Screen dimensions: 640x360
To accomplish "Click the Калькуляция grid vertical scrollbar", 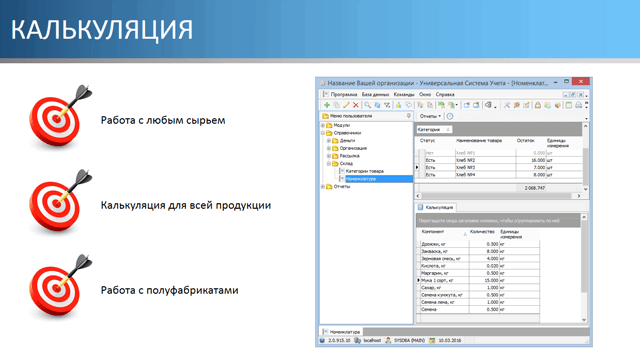I will [584, 268].
